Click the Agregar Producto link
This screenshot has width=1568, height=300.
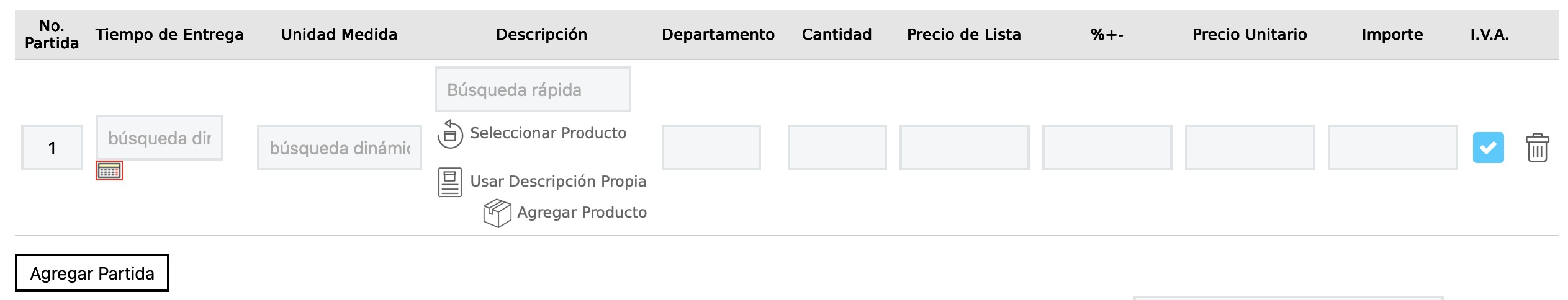click(582, 212)
